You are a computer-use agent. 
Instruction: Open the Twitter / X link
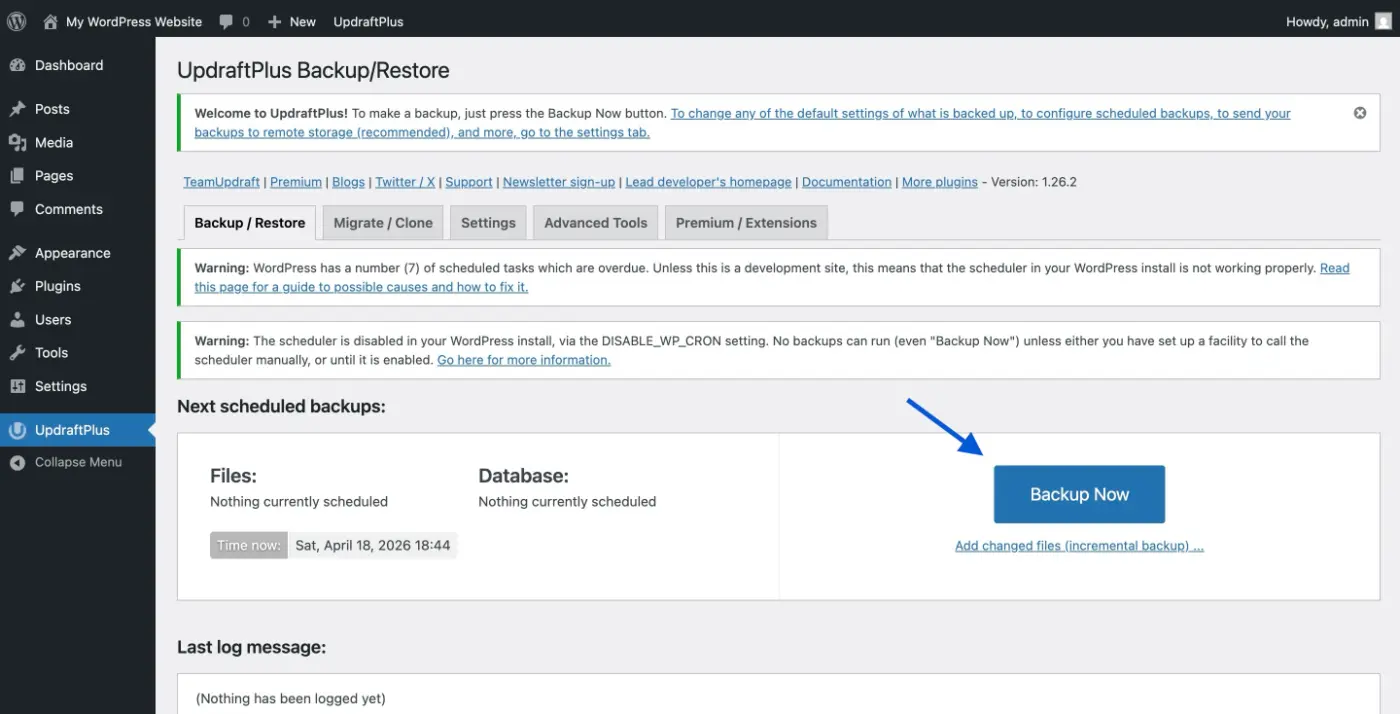[405, 182]
